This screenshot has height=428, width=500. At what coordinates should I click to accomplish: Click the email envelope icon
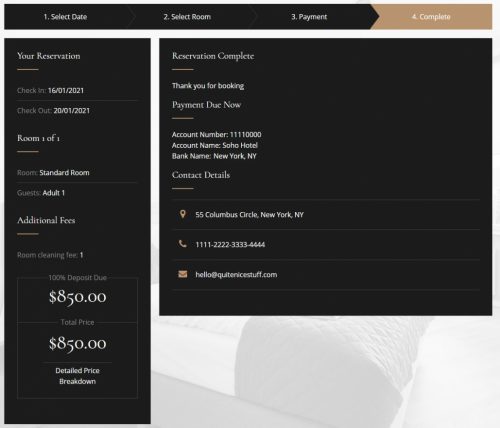coord(183,274)
